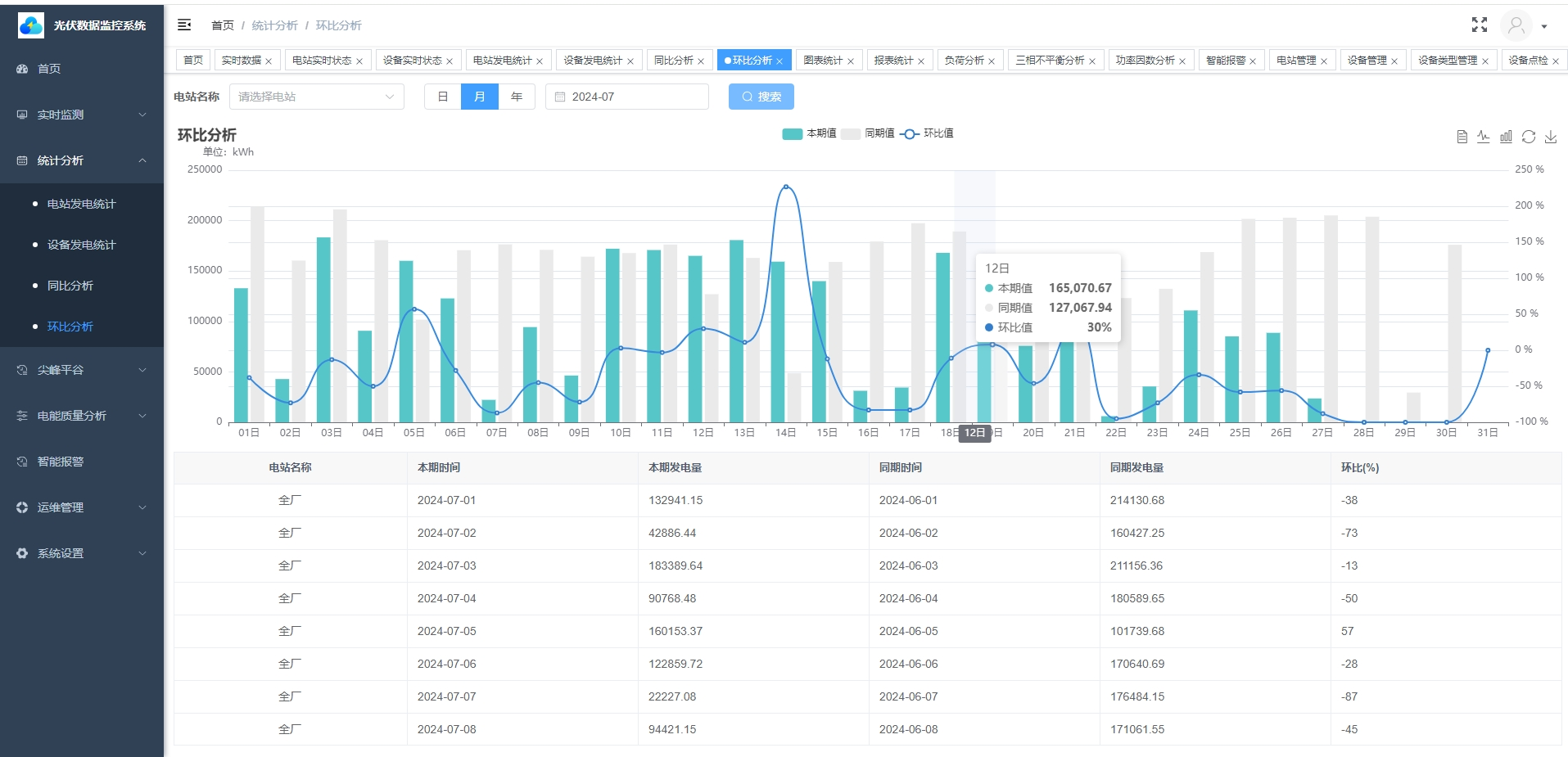Open 电站名称 station select dropdown

coord(316,97)
